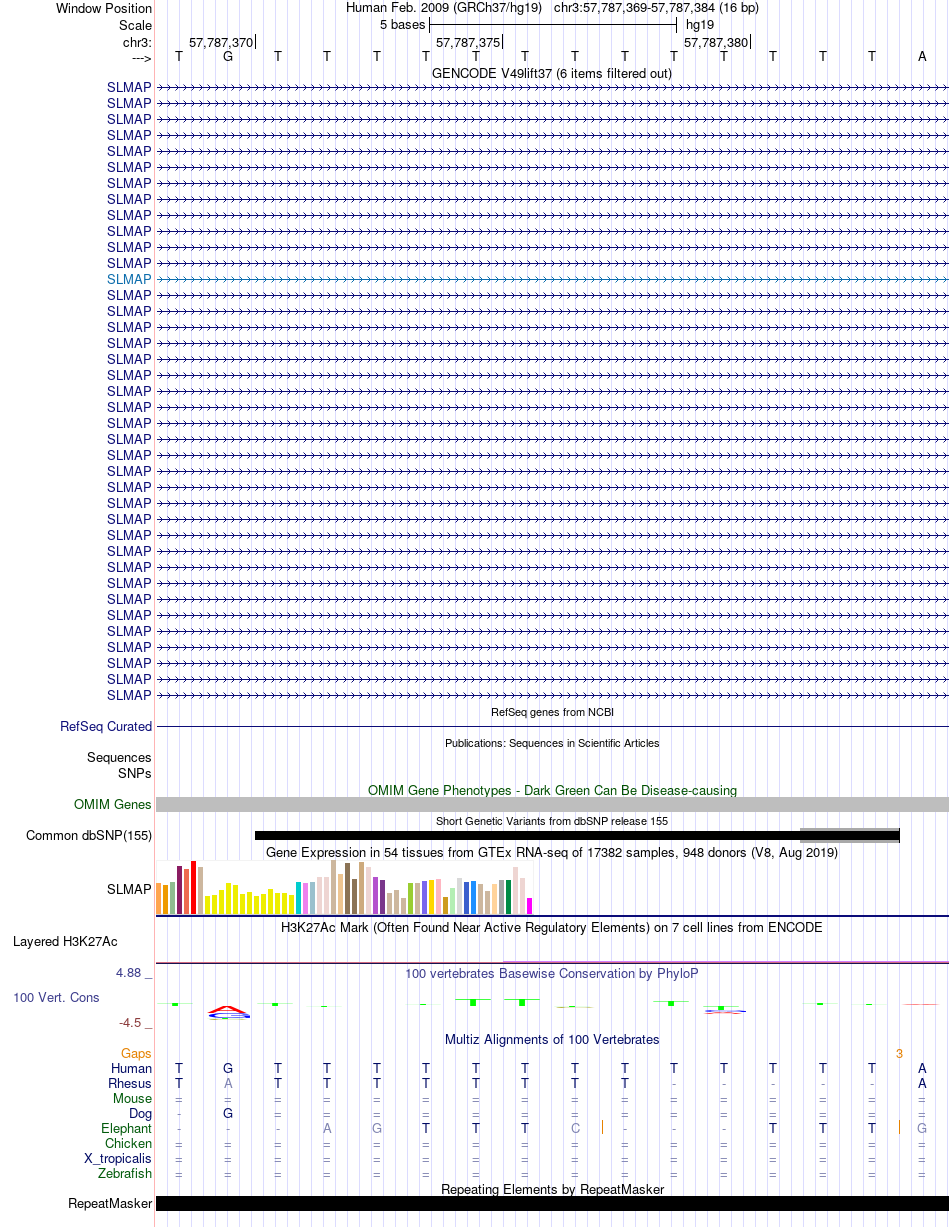Select the "Scale" track label
The width and height of the screenshot is (950, 1227).
tap(135, 25)
